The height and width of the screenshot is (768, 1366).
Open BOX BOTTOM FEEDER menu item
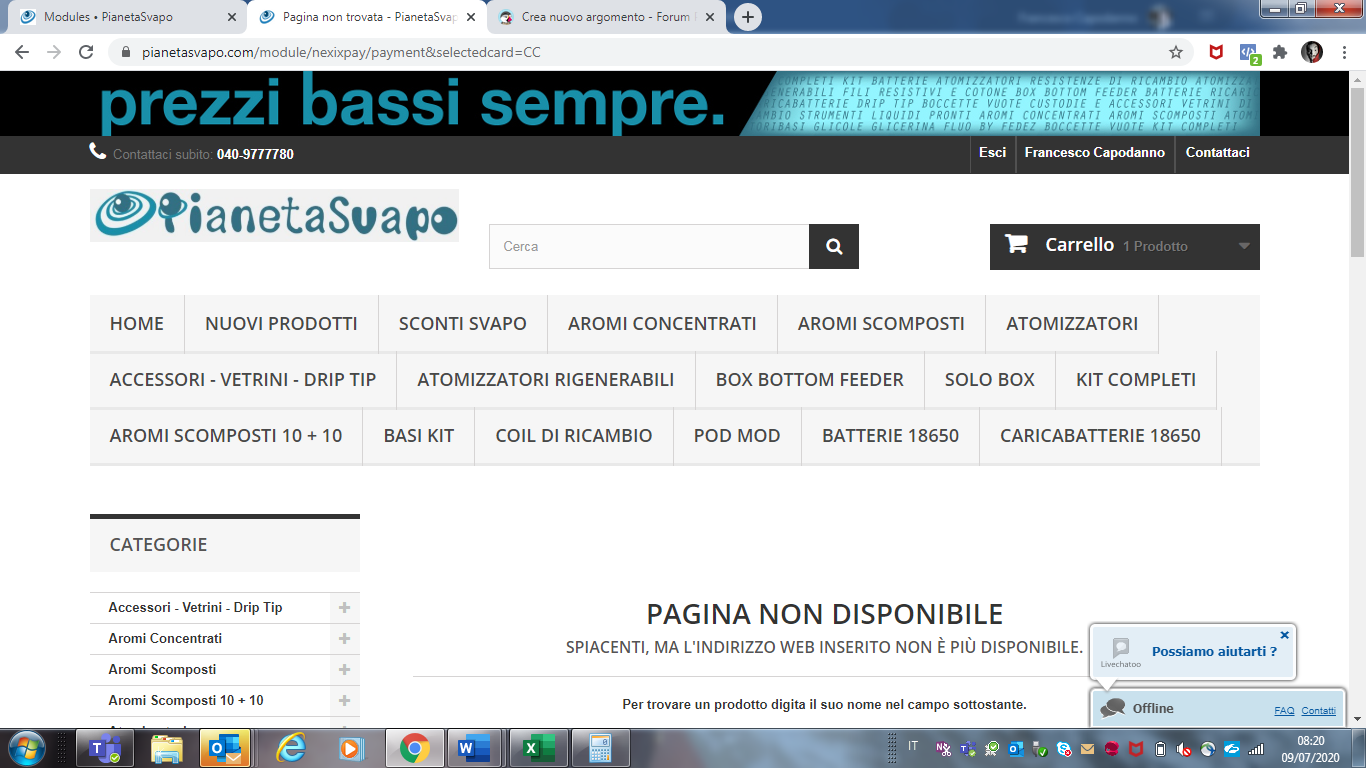click(810, 379)
